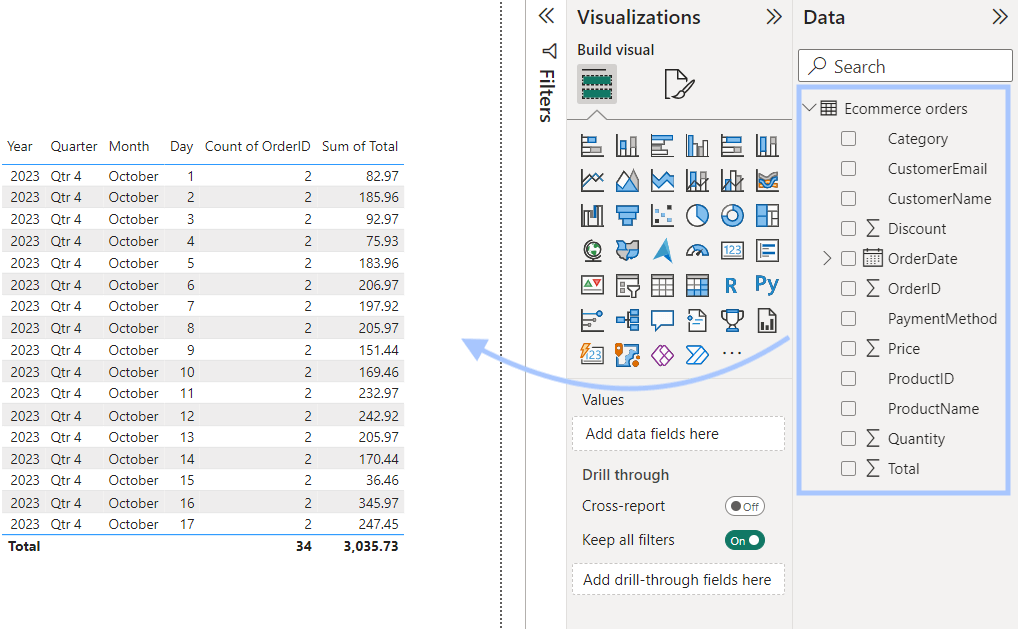Check the ProductName field checkbox

pyautogui.click(x=848, y=408)
